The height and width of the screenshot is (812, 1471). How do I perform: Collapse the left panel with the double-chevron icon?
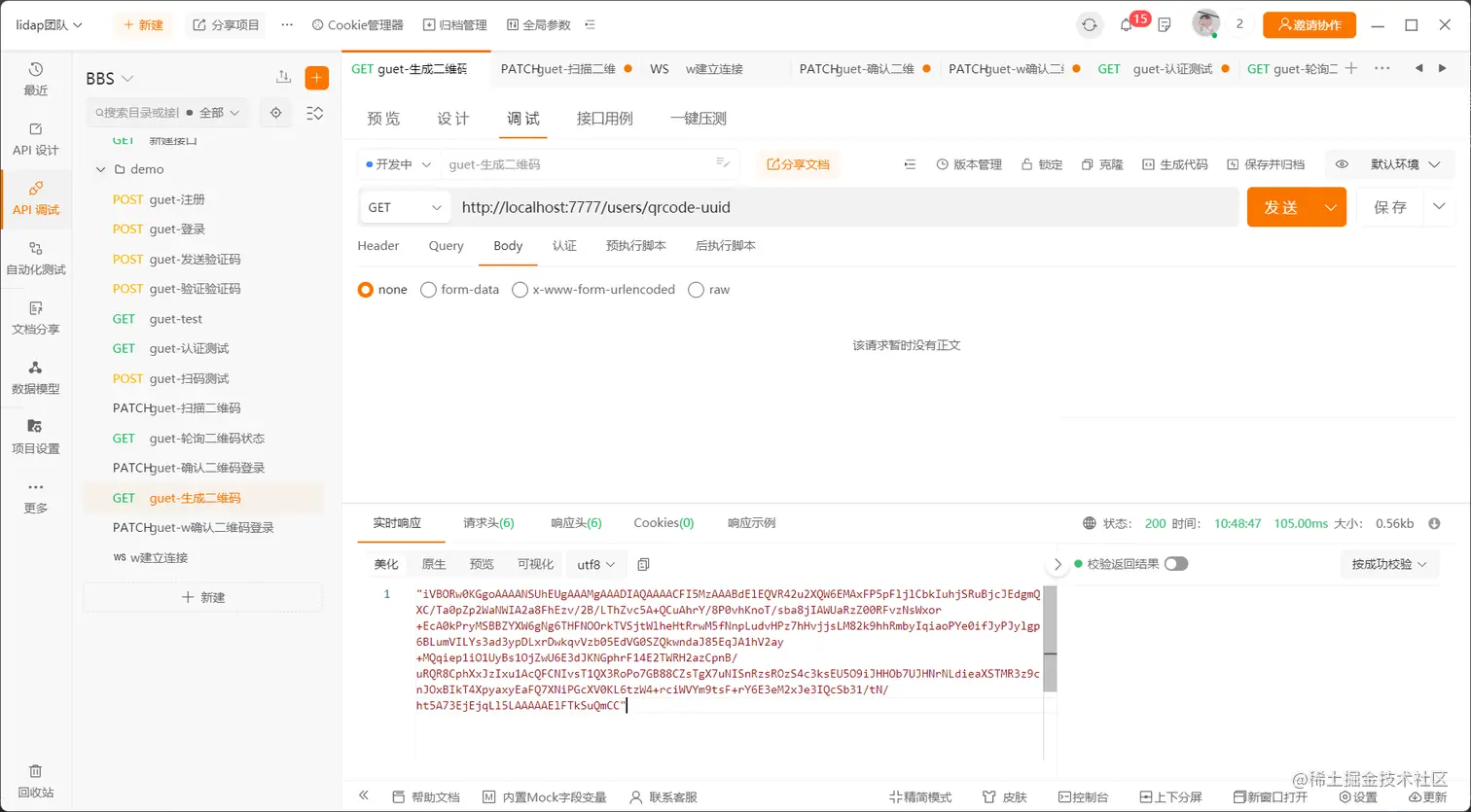(x=364, y=795)
